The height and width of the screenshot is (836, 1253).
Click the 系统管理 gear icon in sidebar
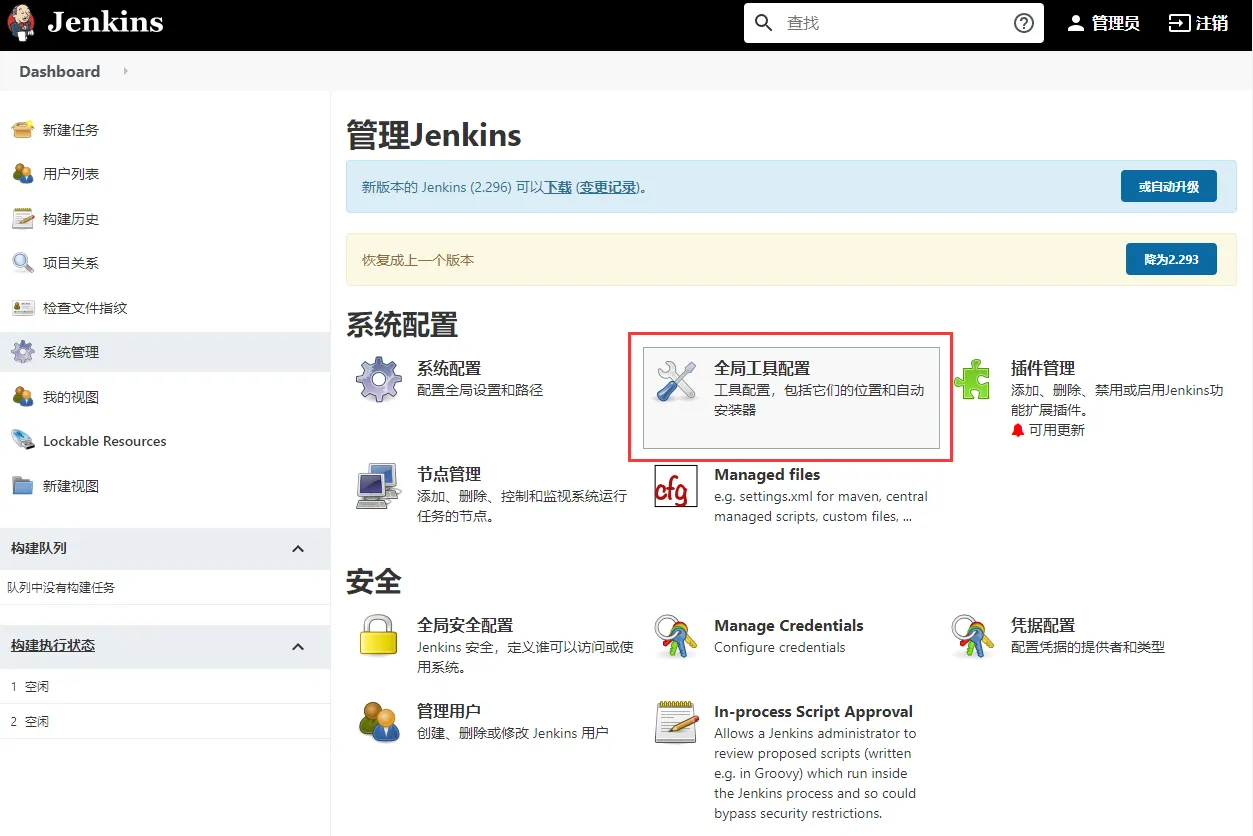(x=22, y=352)
